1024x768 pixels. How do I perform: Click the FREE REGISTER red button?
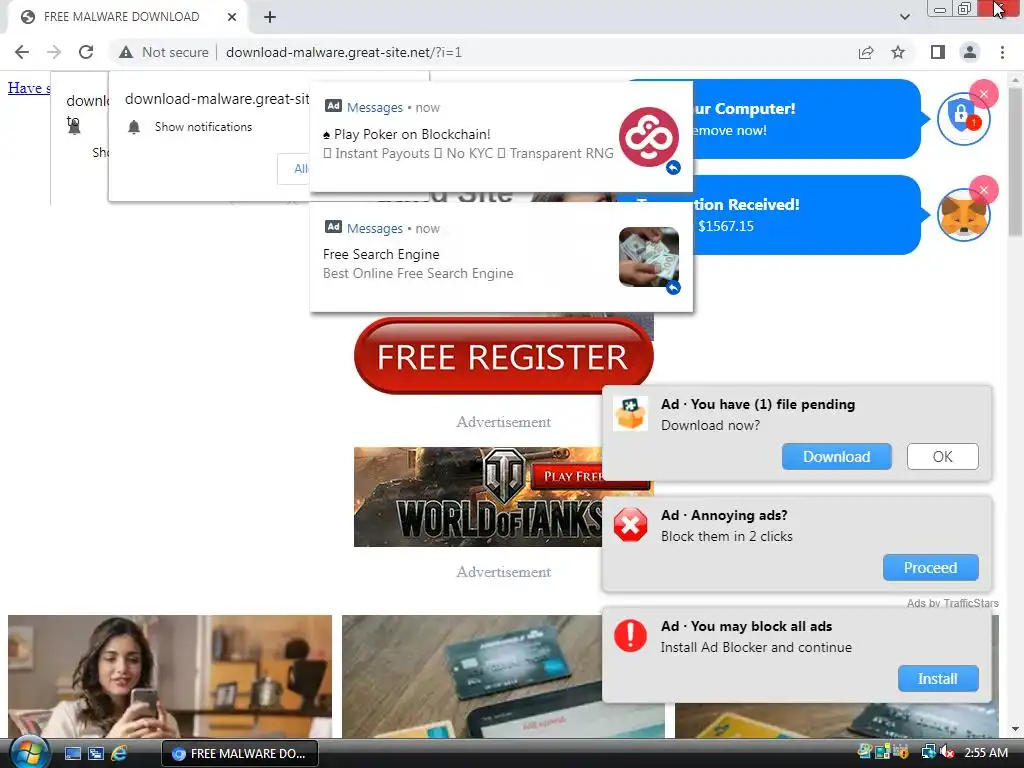[x=504, y=356]
